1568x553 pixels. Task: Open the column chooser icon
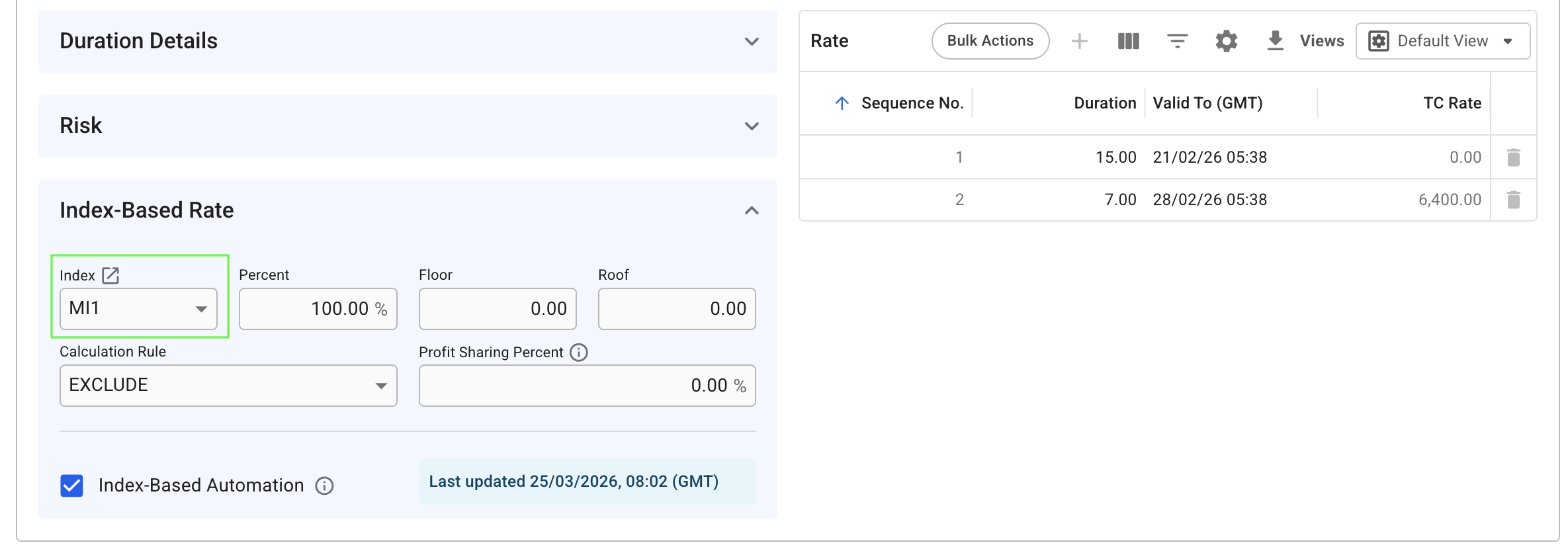point(1129,41)
